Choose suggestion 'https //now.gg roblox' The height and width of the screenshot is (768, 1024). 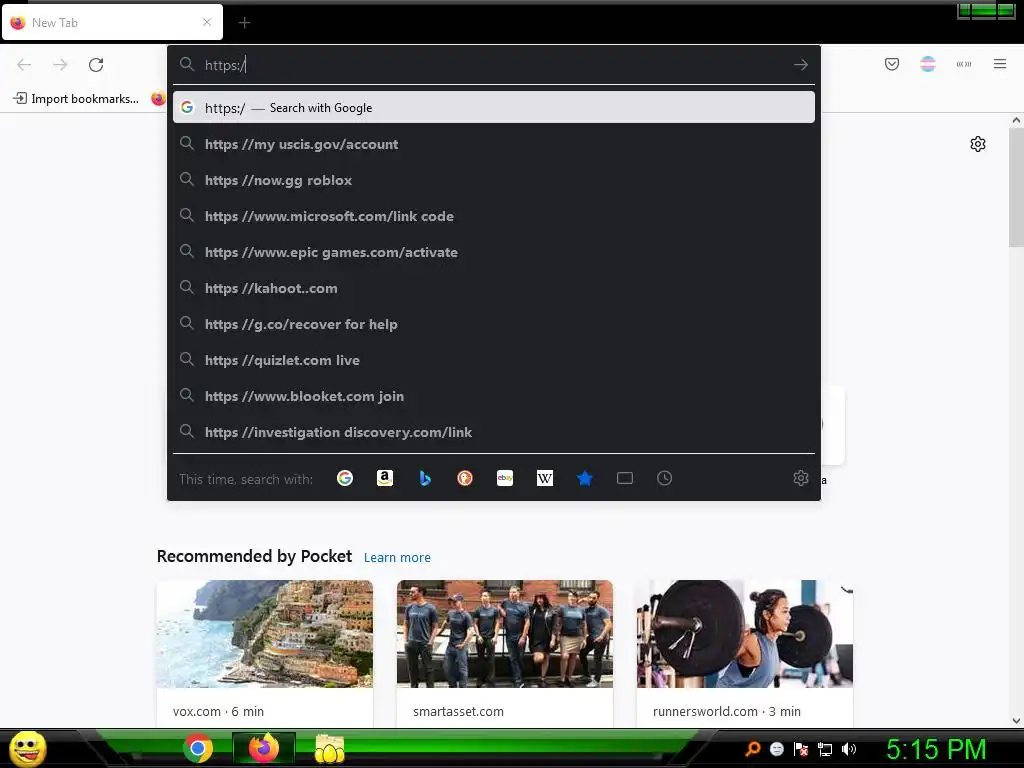tap(494, 180)
